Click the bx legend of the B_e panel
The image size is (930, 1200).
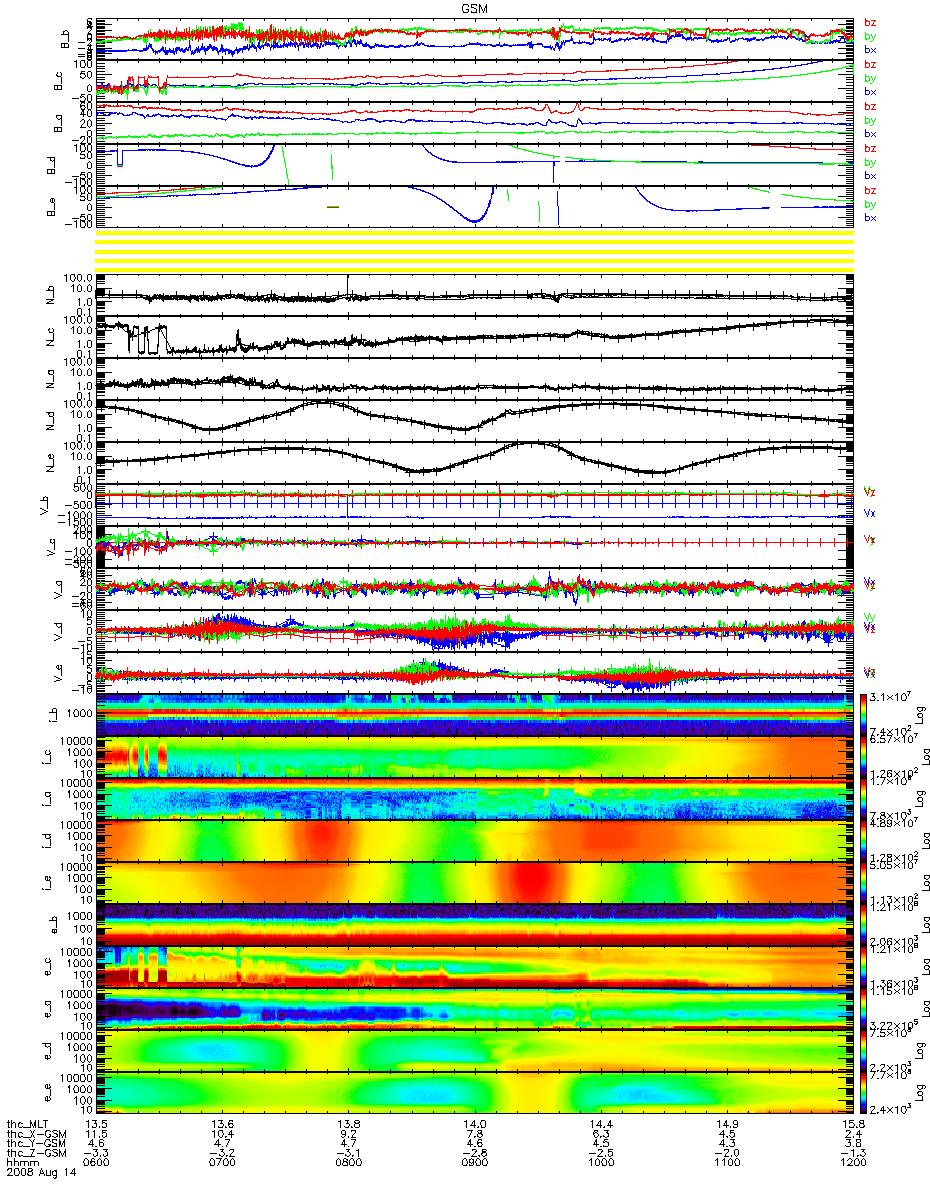click(x=871, y=218)
